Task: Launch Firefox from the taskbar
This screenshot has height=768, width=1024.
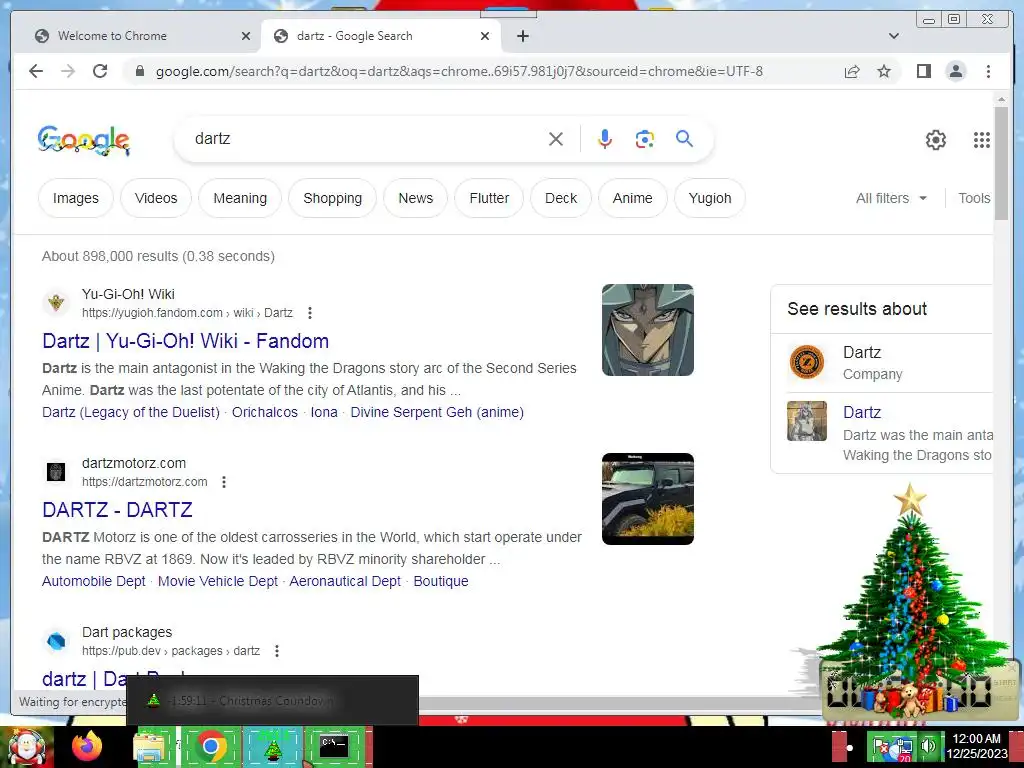Action: pos(87,746)
